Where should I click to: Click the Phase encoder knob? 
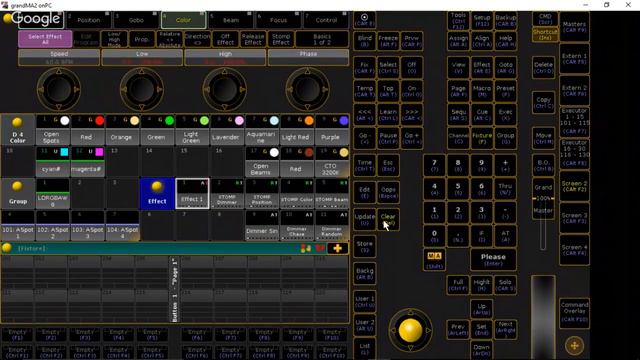(x=308, y=89)
